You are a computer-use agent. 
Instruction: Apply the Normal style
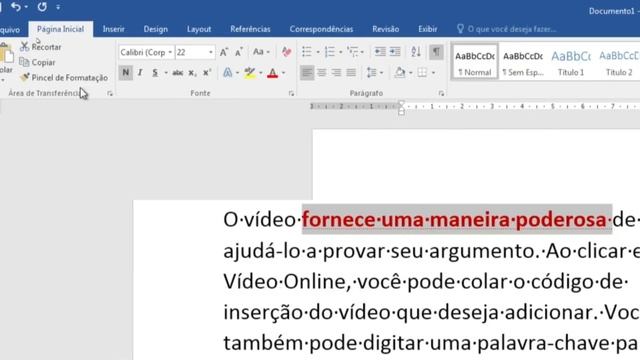475,62
